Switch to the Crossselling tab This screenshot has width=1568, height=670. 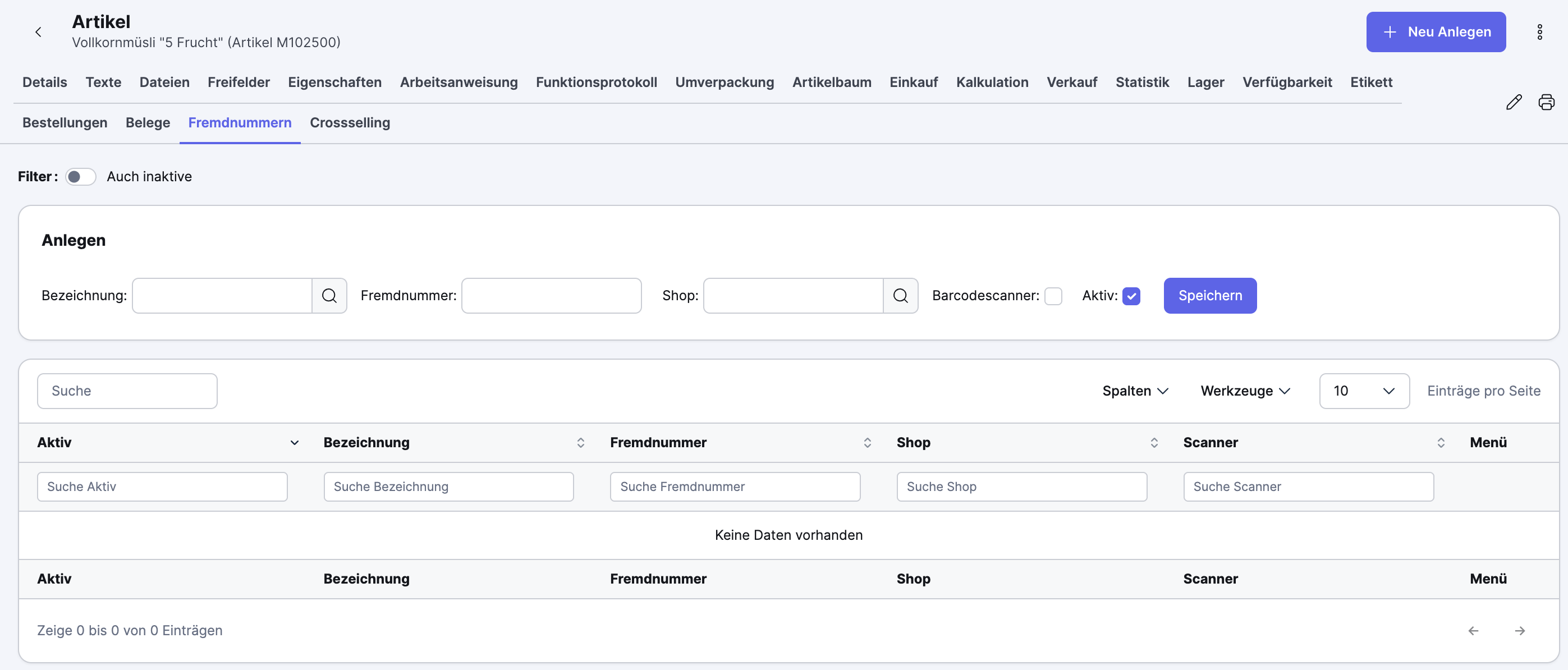click(350, 122)
